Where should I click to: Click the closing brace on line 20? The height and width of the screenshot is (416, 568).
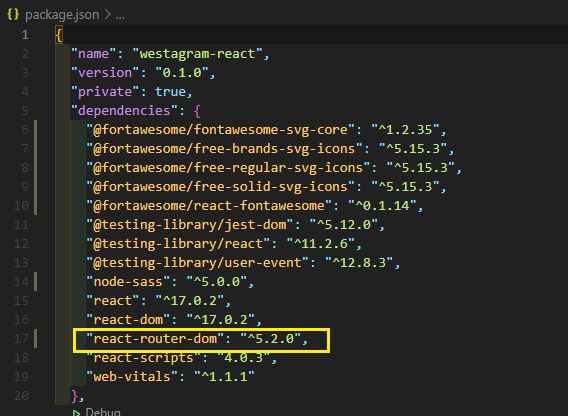pos(75,396)
